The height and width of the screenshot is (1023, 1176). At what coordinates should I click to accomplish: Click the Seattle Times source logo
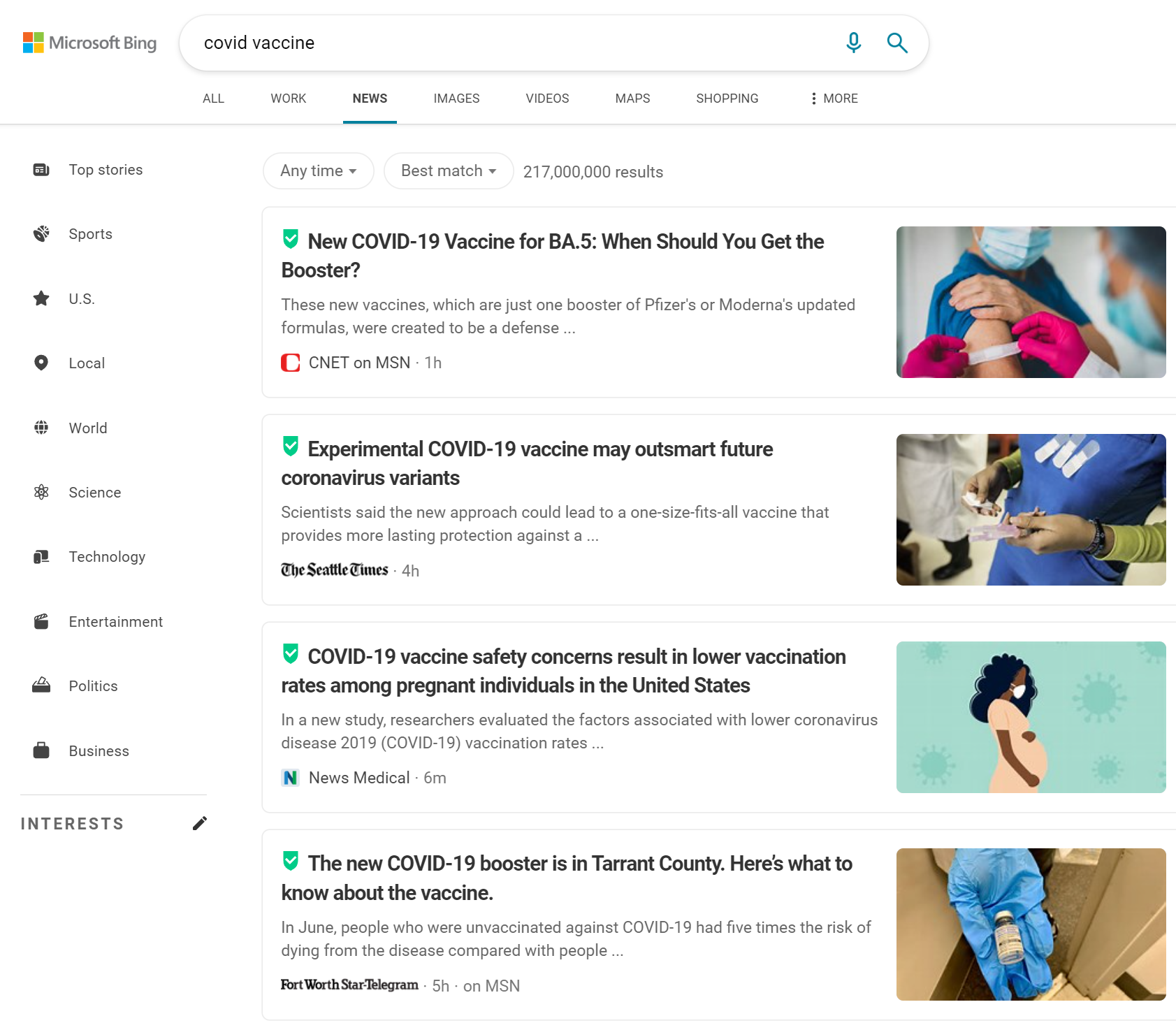pos(335,570)
